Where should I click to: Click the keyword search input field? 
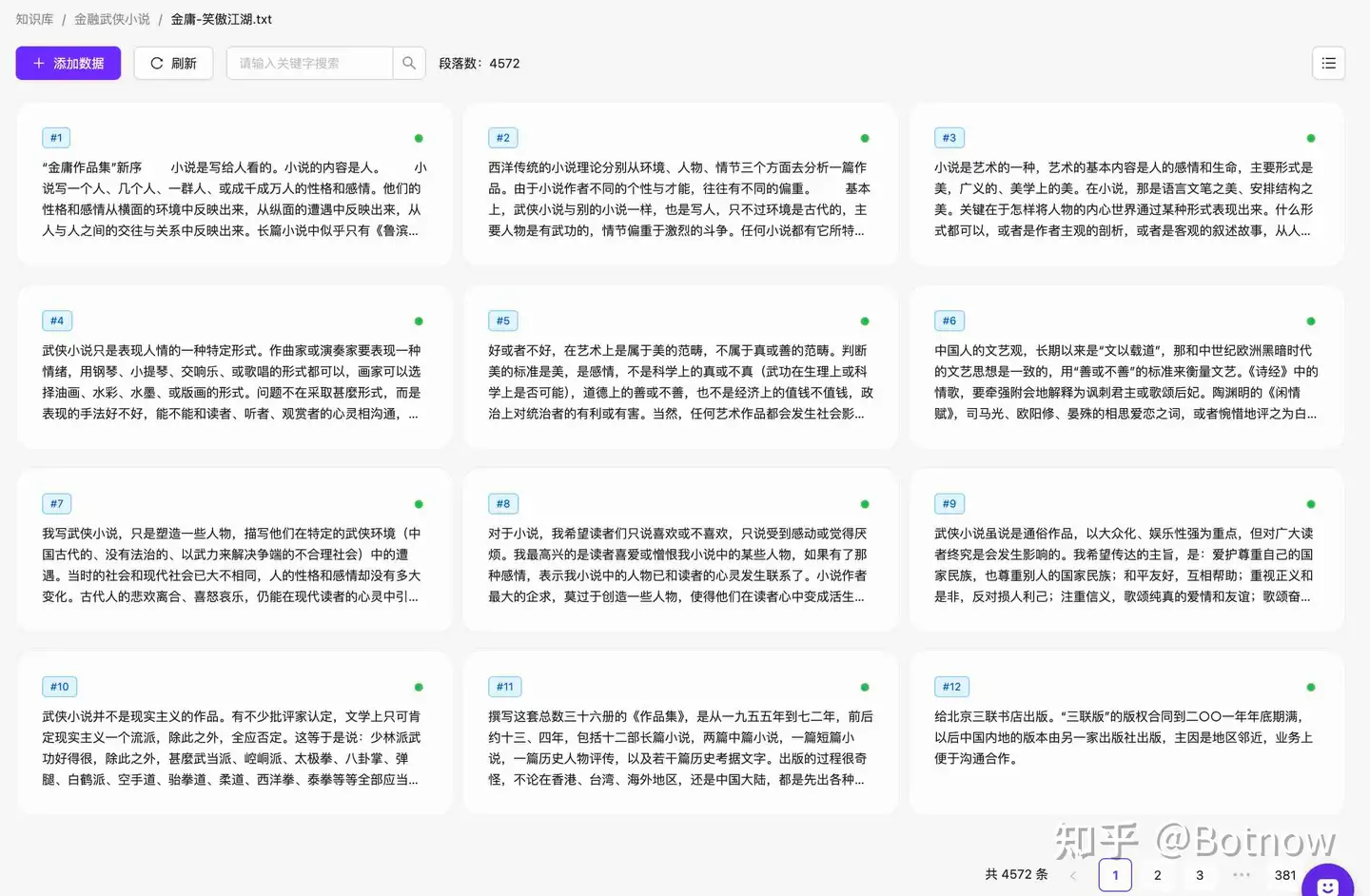[310, 64]
